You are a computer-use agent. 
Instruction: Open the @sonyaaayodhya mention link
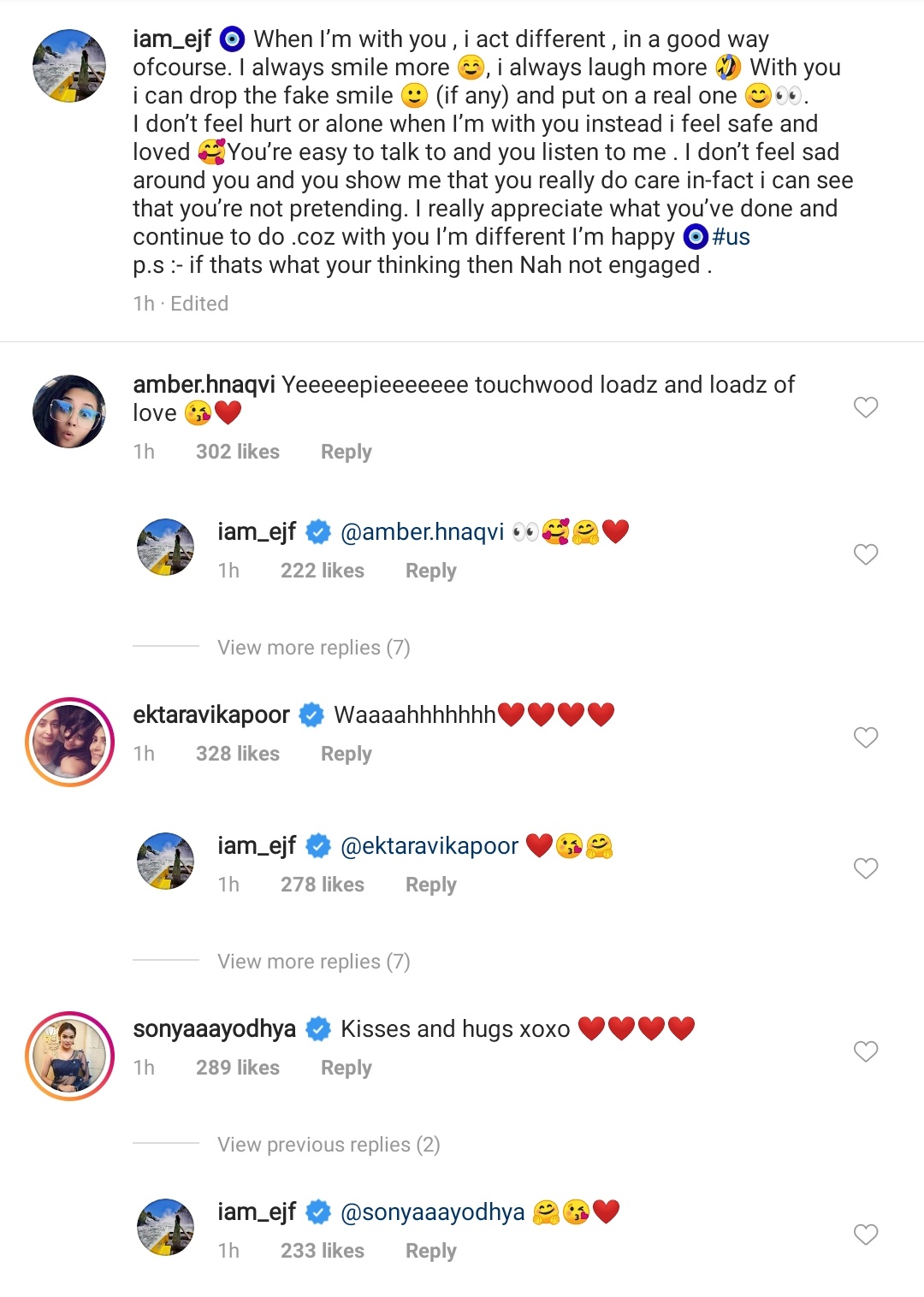point(432,1212)
